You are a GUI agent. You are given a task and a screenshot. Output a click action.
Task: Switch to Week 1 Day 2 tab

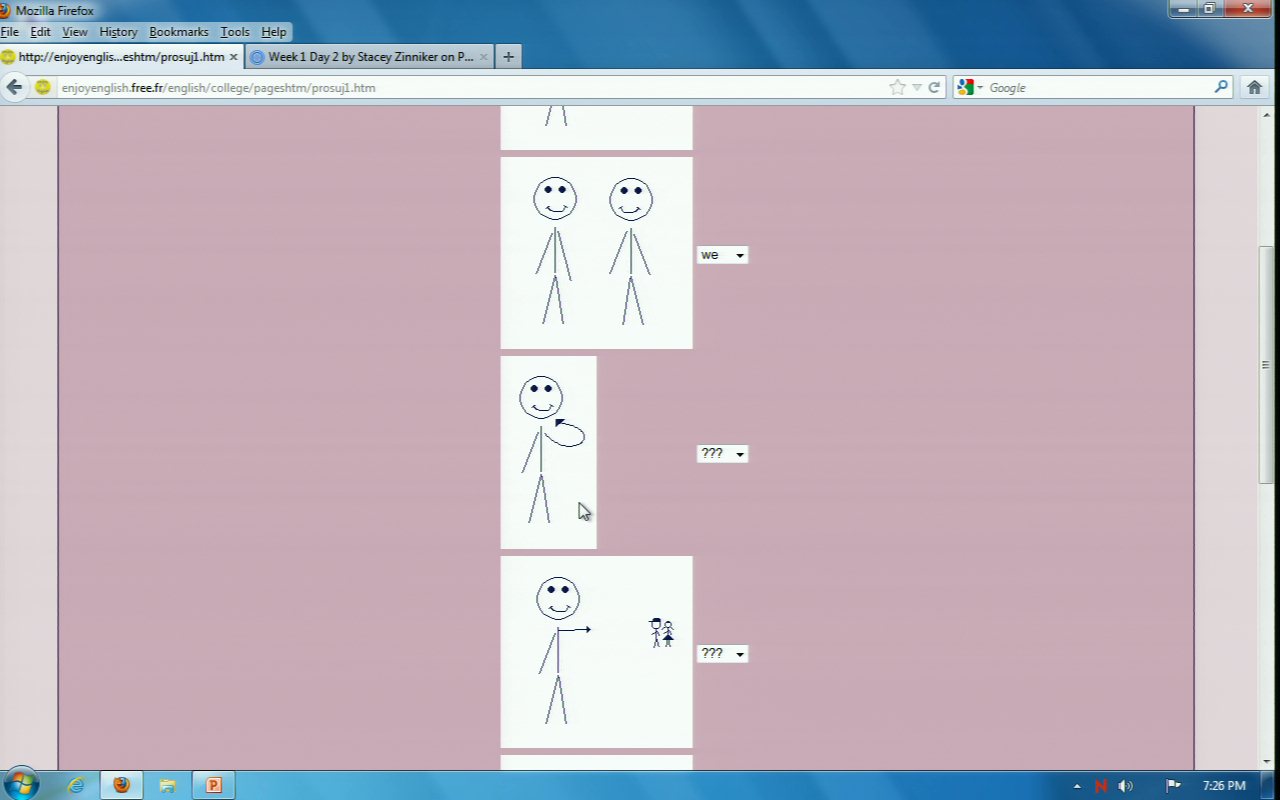click(x=369, y=57)
